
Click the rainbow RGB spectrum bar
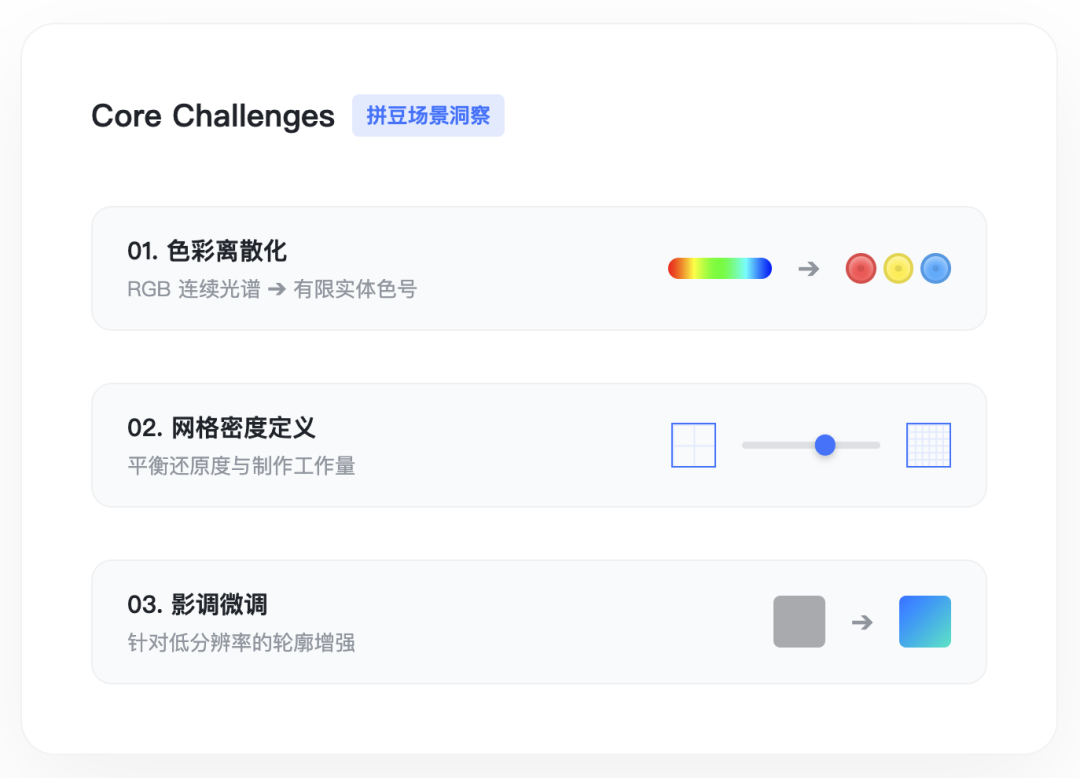[x=719, y=268]
